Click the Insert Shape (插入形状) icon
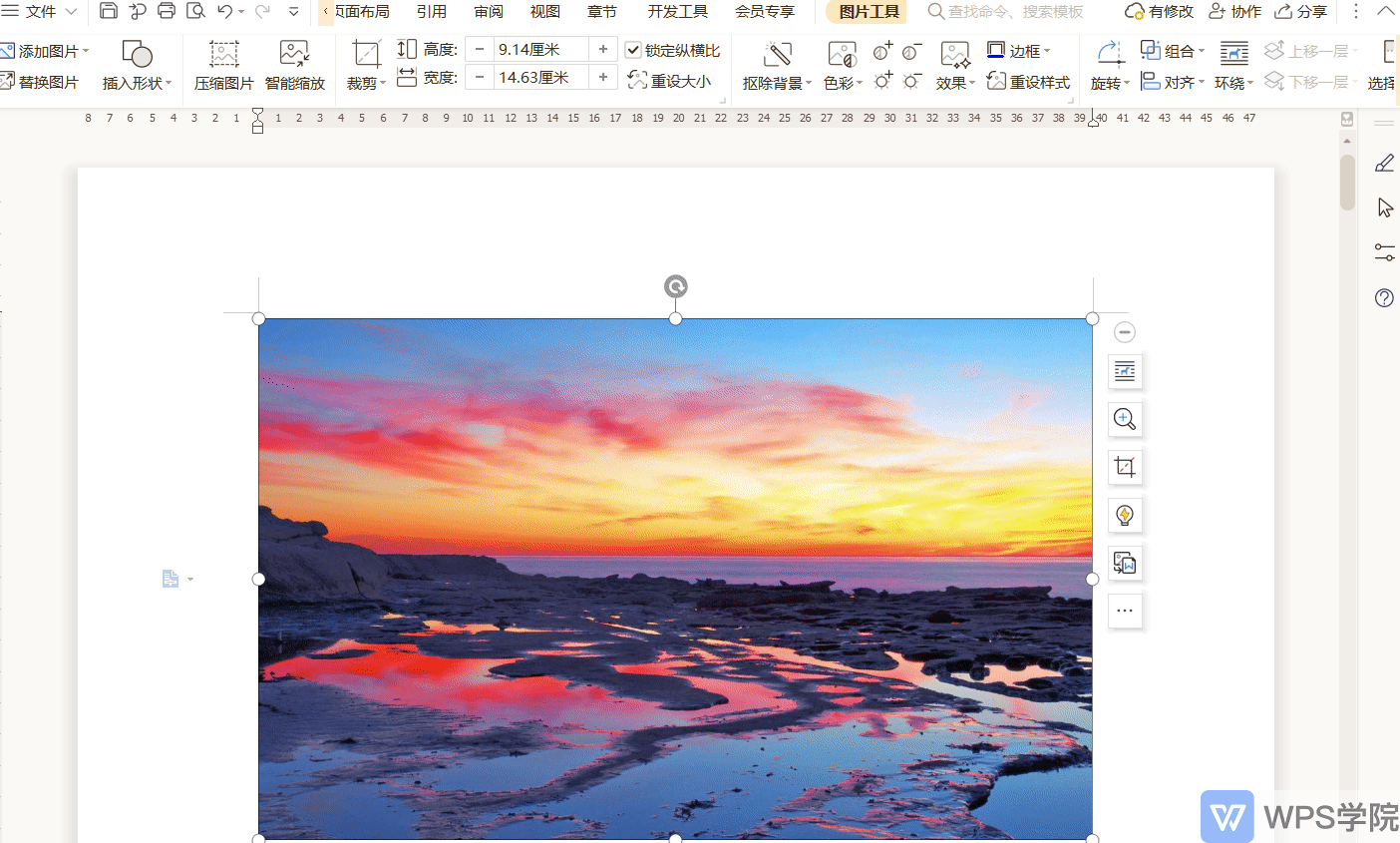Viewport: 1400px width, 843px height. click(x=137, y=53)
